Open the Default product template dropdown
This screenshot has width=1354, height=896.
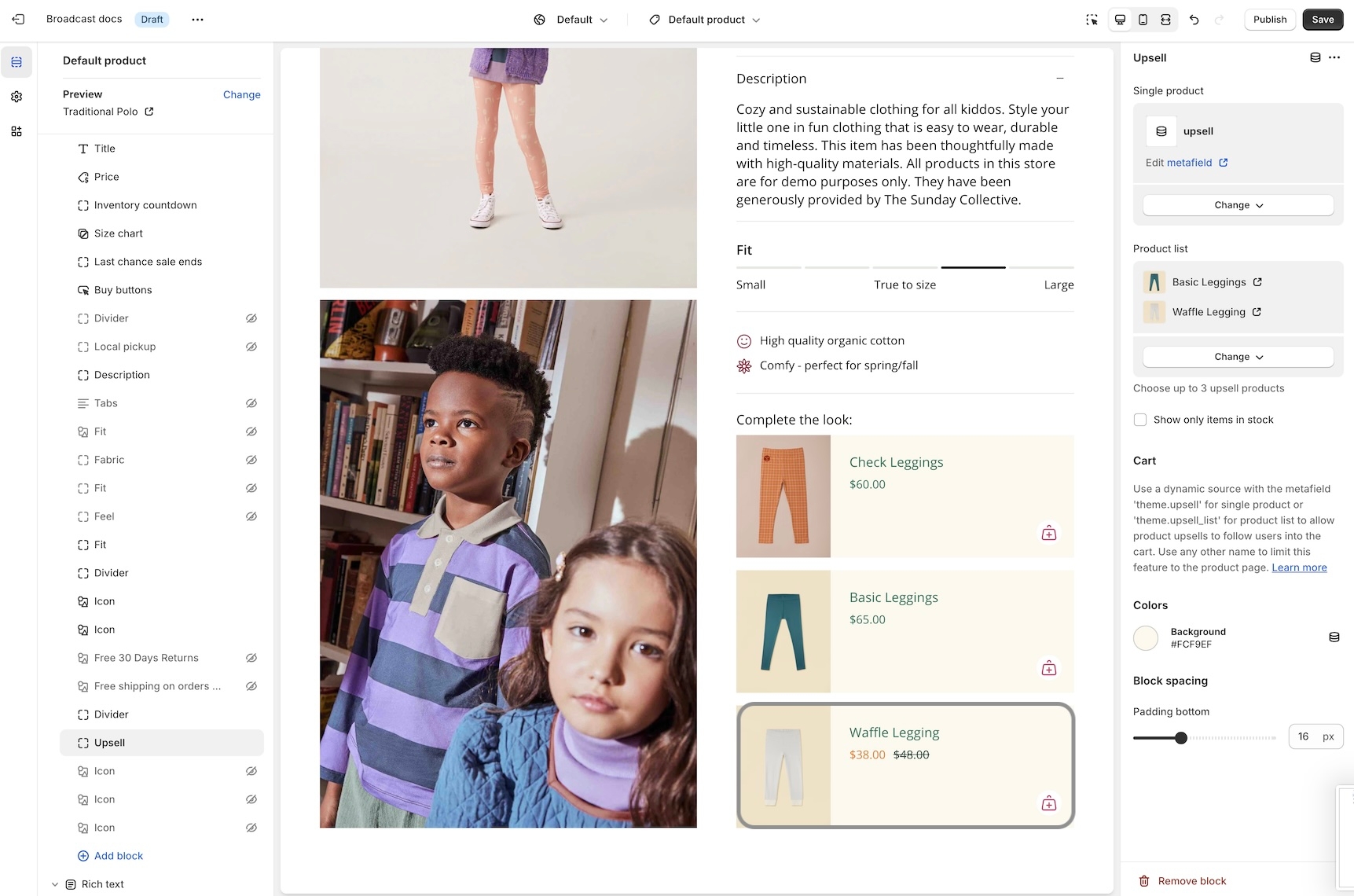coord(705,20)
